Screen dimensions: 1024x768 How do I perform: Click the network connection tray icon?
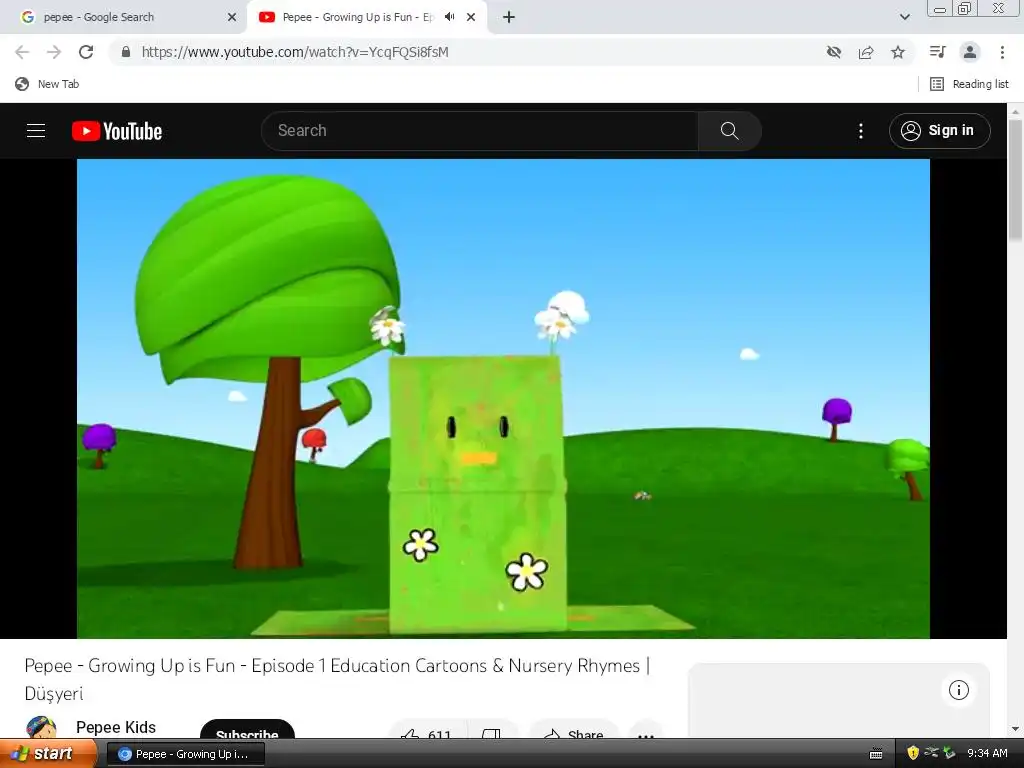click(x=931, y=754)
